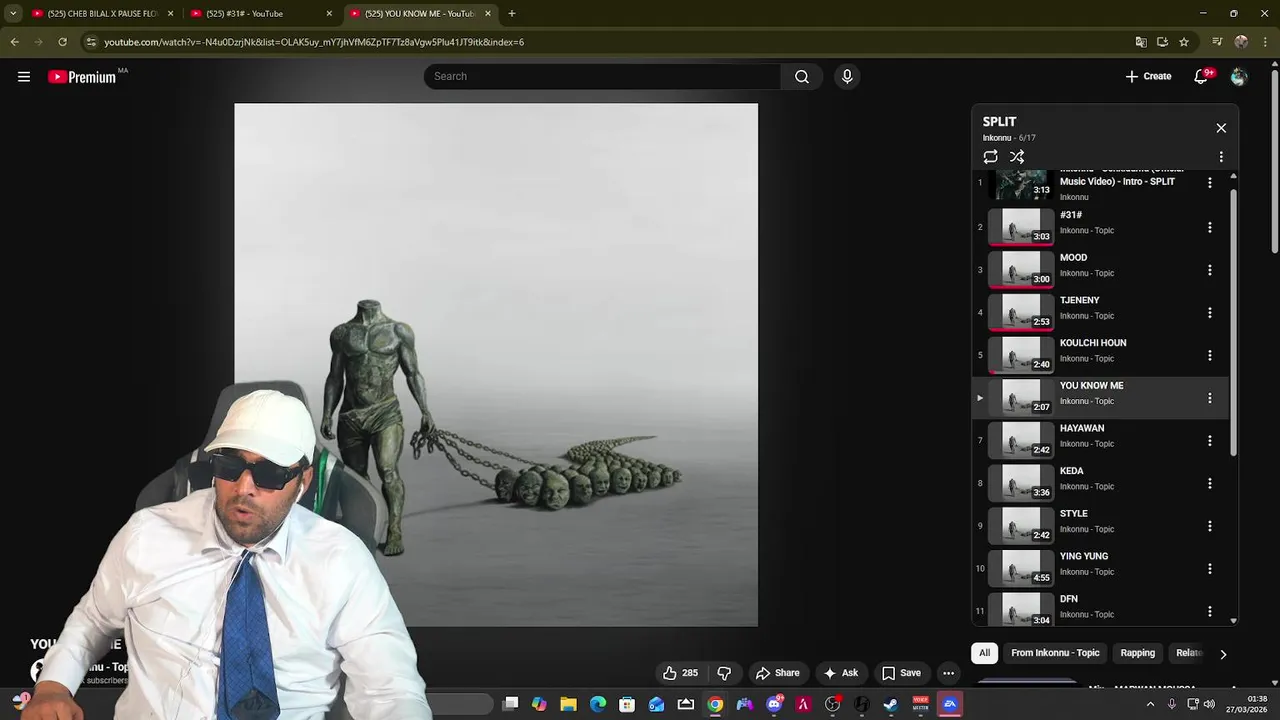Open more options for KOULCHI HOUN track

(1209, 355)
